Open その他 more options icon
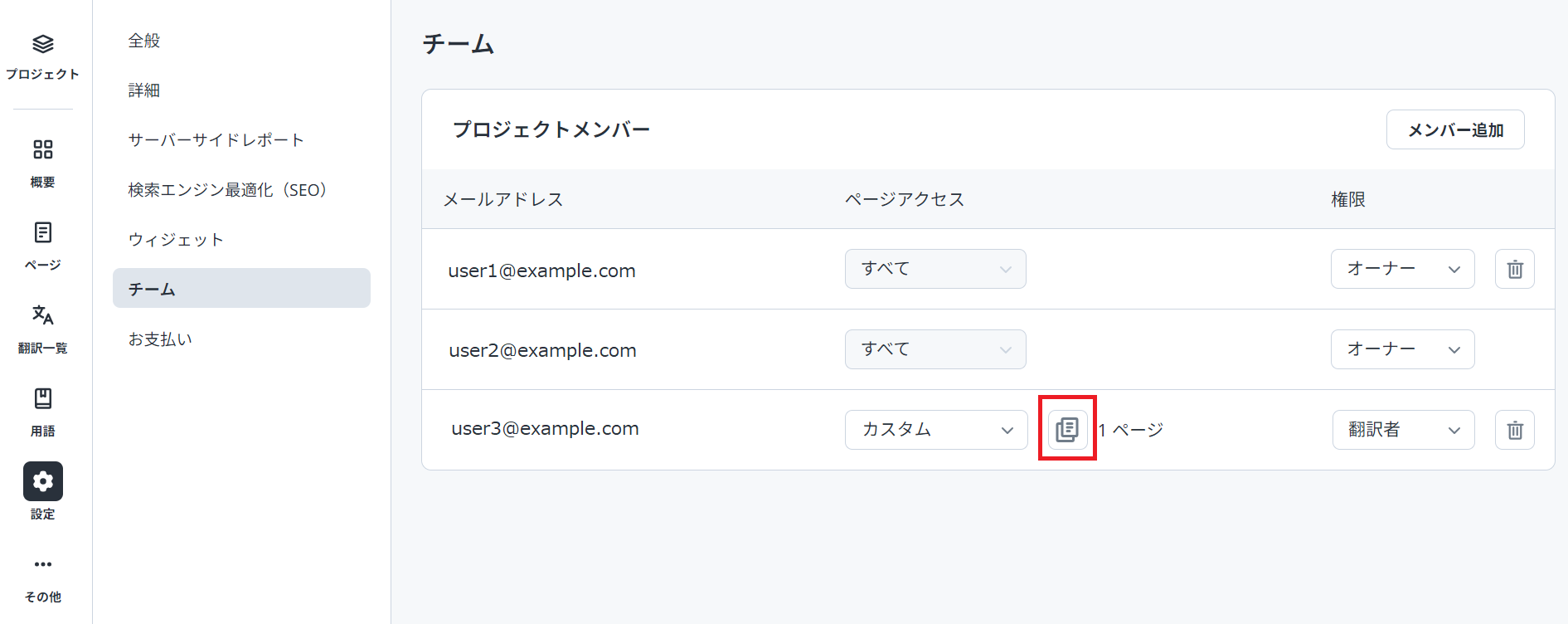The height and width of the screenshot is (624, 1568). tap(43, 564)
